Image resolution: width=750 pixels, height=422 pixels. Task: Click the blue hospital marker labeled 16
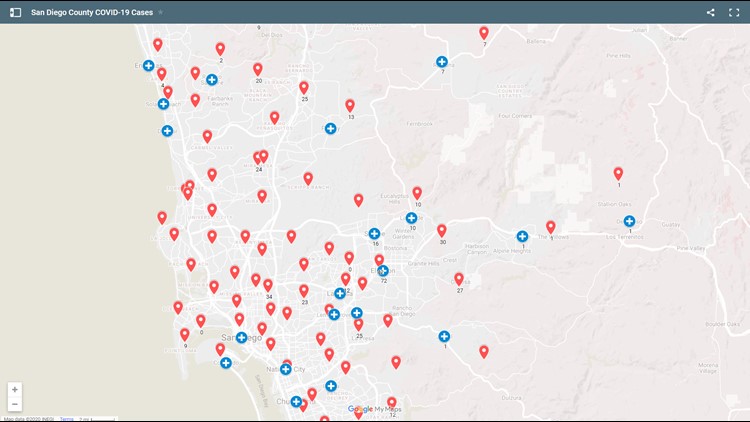374,234
